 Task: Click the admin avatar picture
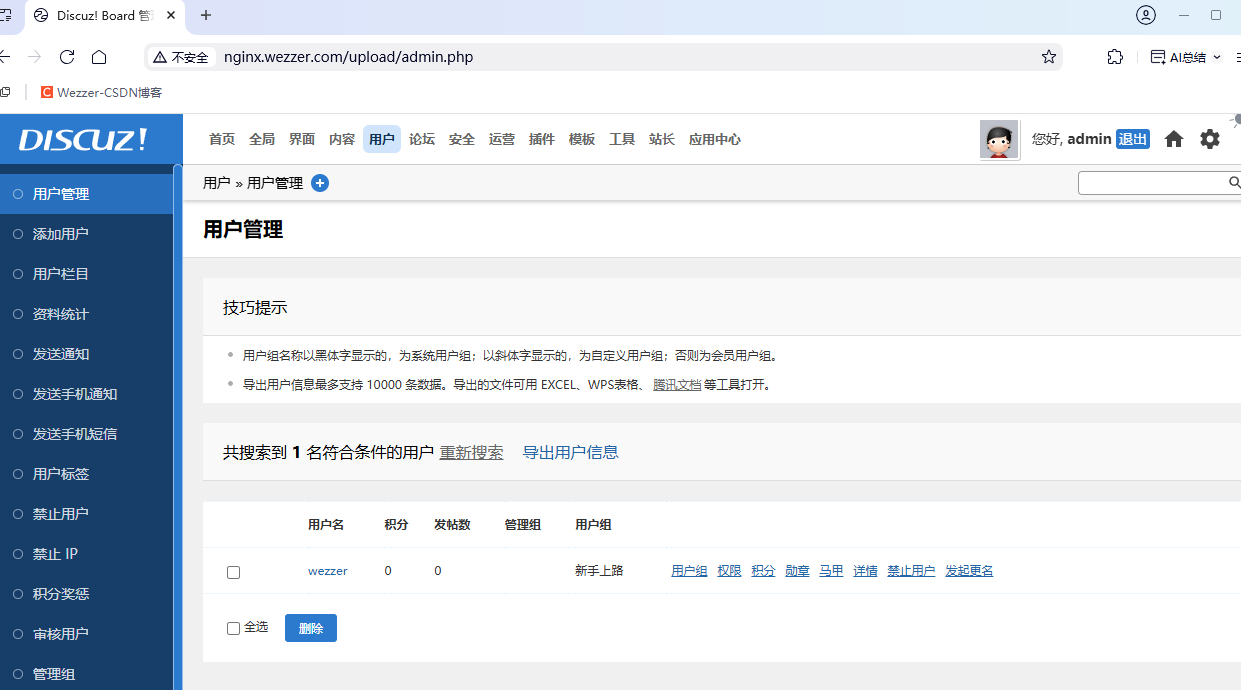coord(999,140)
